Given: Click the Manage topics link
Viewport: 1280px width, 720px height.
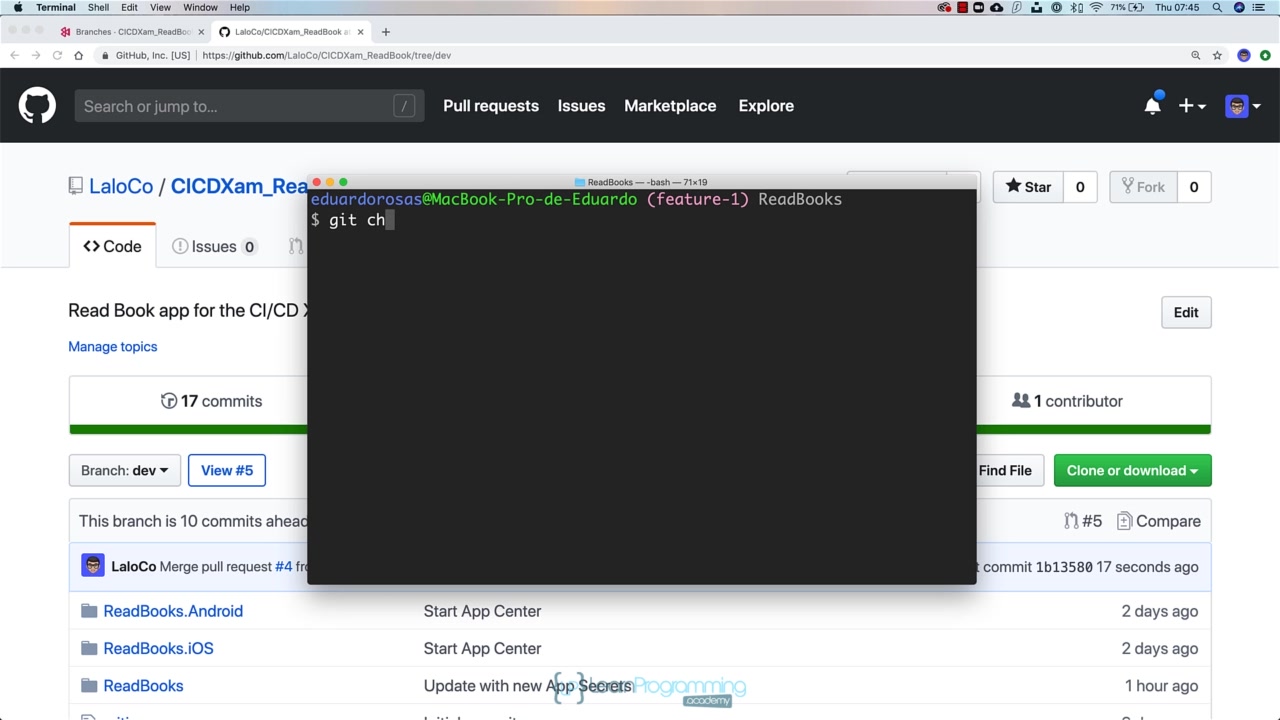Looking at the screenshot, I should [x=112, y=346].
